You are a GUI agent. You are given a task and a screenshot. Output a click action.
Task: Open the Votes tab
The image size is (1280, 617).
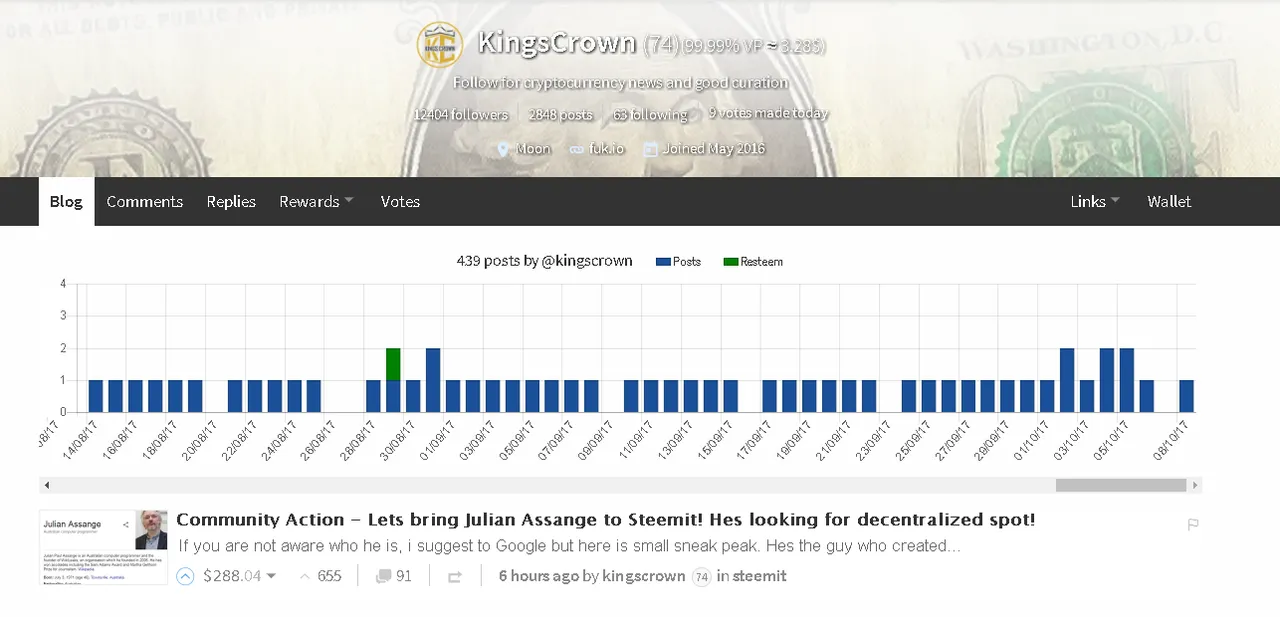400,201
